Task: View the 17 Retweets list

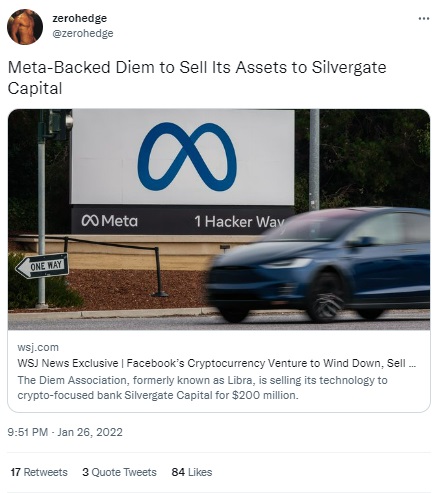Action: click(x=39, y=472)
